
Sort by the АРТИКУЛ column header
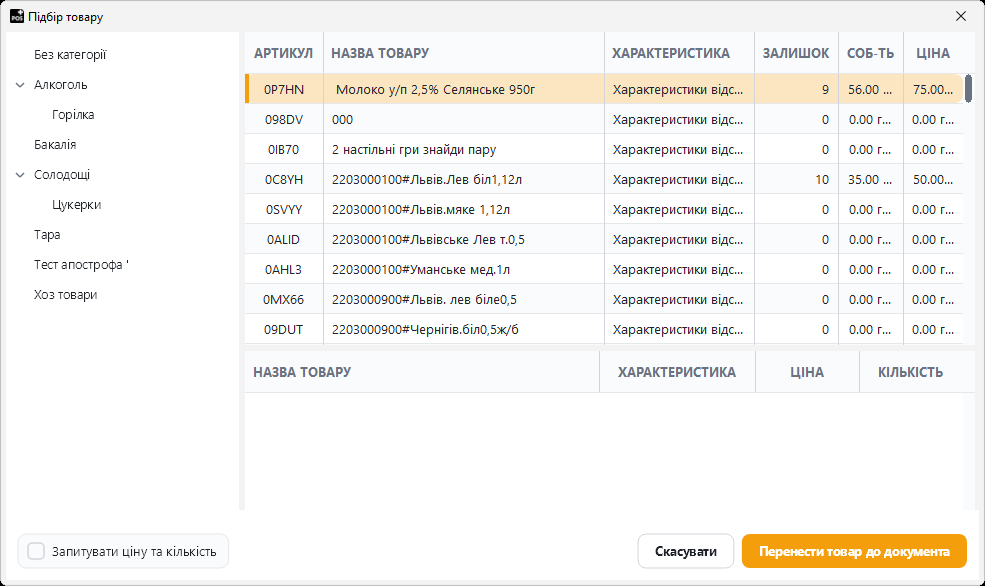point(283,53)
